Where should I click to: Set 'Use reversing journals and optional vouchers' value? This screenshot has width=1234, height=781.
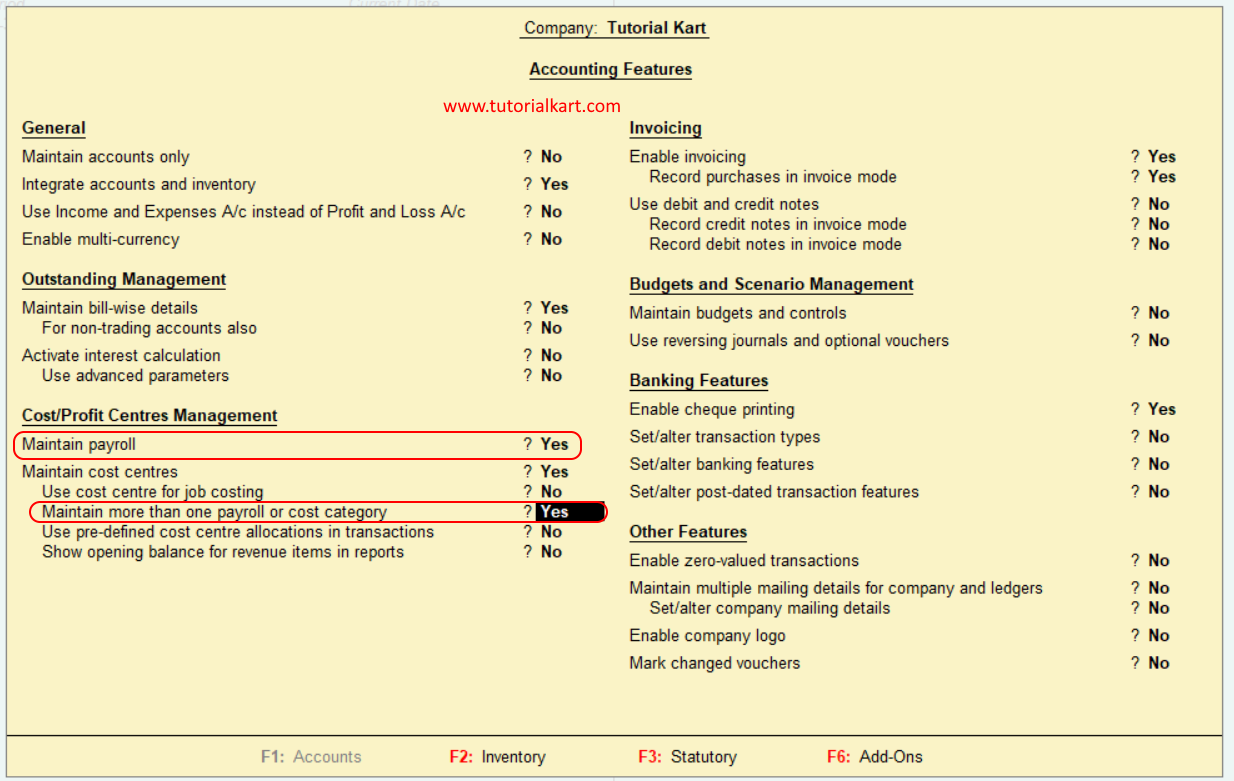pos(1159,341)
